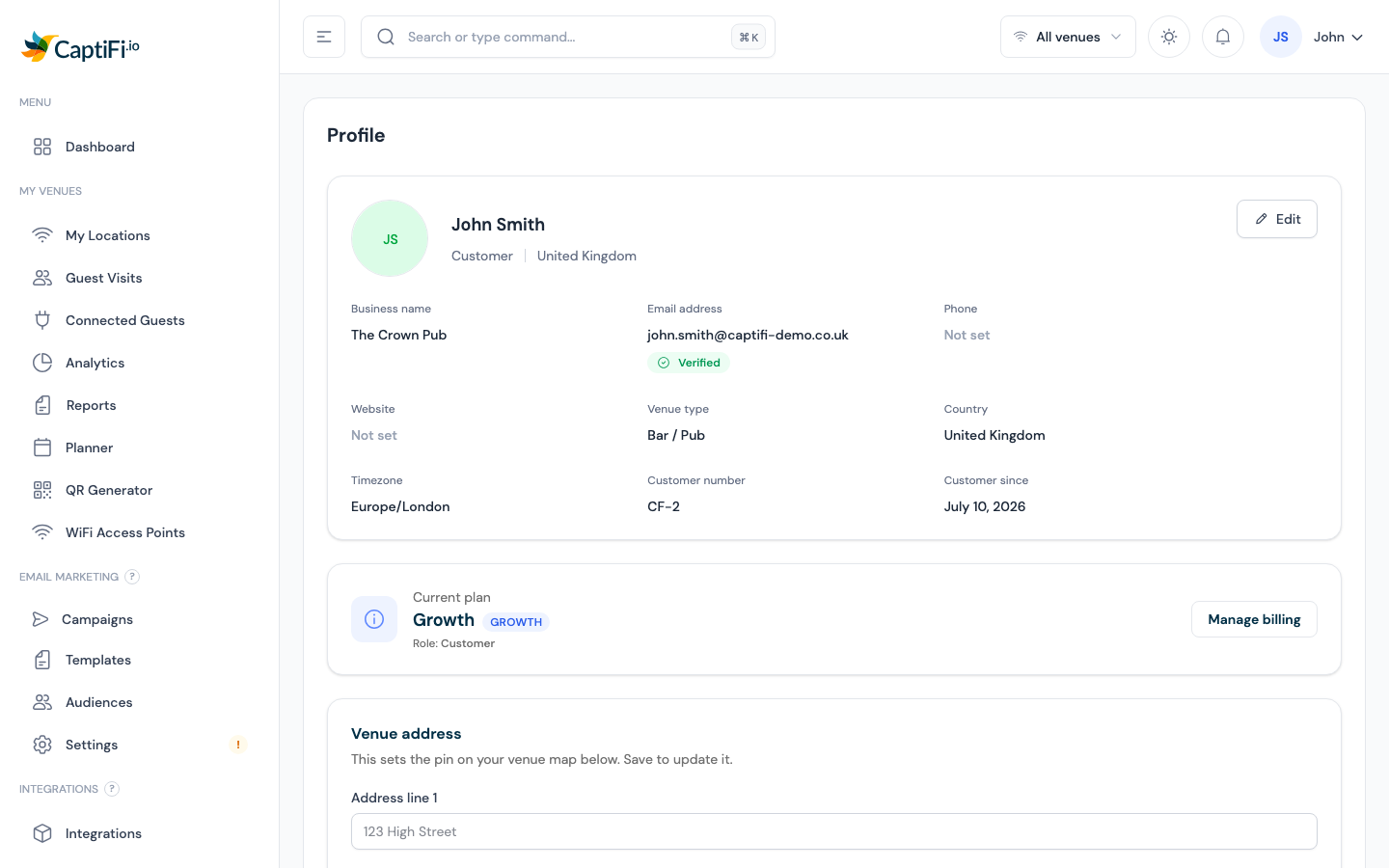
Task: Collapse the sidebar with hamburger button
Action: click(x=324, y=37)
